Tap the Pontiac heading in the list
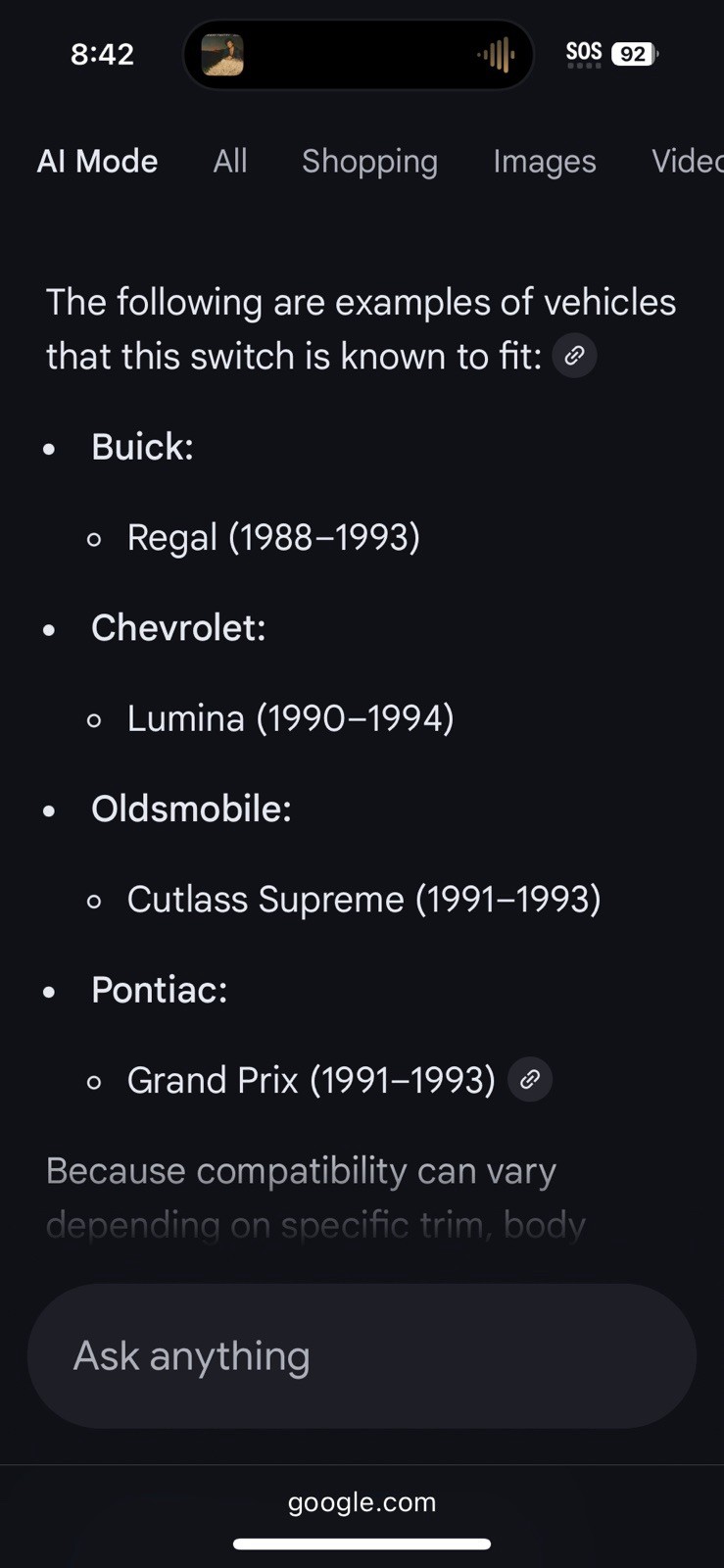This screenshot has width=724, height=1568. coord(159,990)
